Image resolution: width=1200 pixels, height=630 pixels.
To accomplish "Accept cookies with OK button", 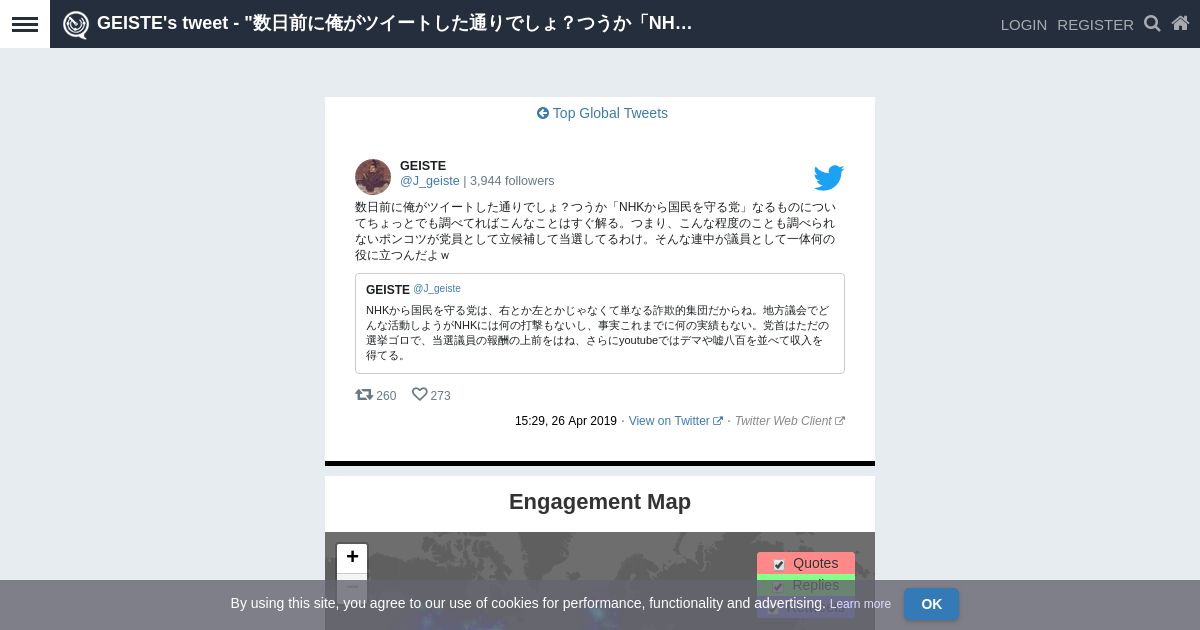I will [931, 604].
